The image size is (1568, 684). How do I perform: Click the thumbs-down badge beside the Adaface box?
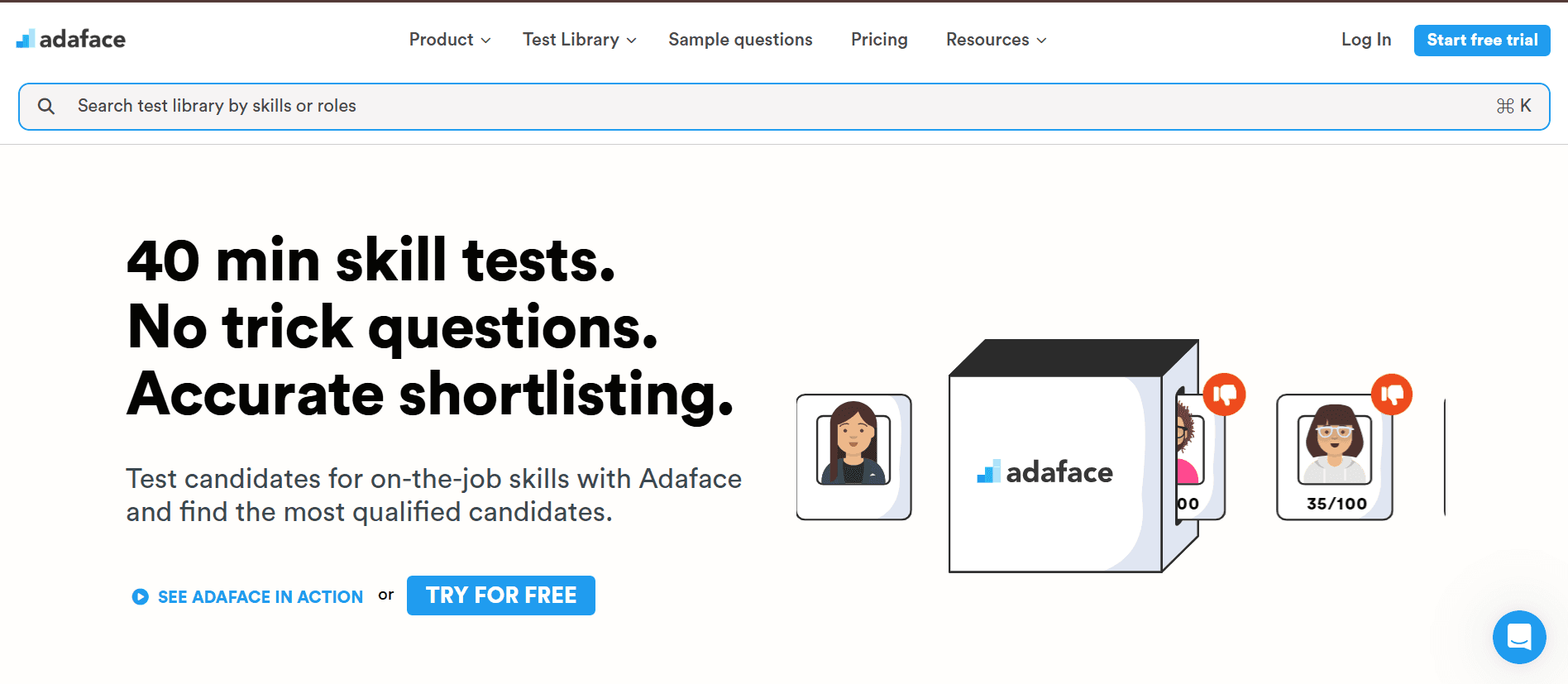click(1224, 395)
